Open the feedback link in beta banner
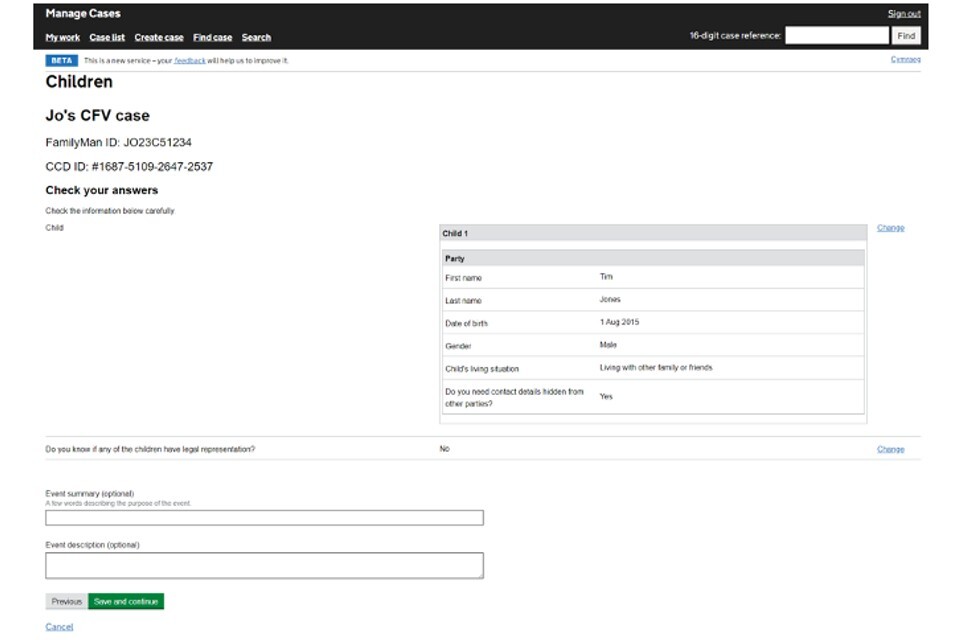The width and height of the screenshot is (960, 640). click(190, 61)
